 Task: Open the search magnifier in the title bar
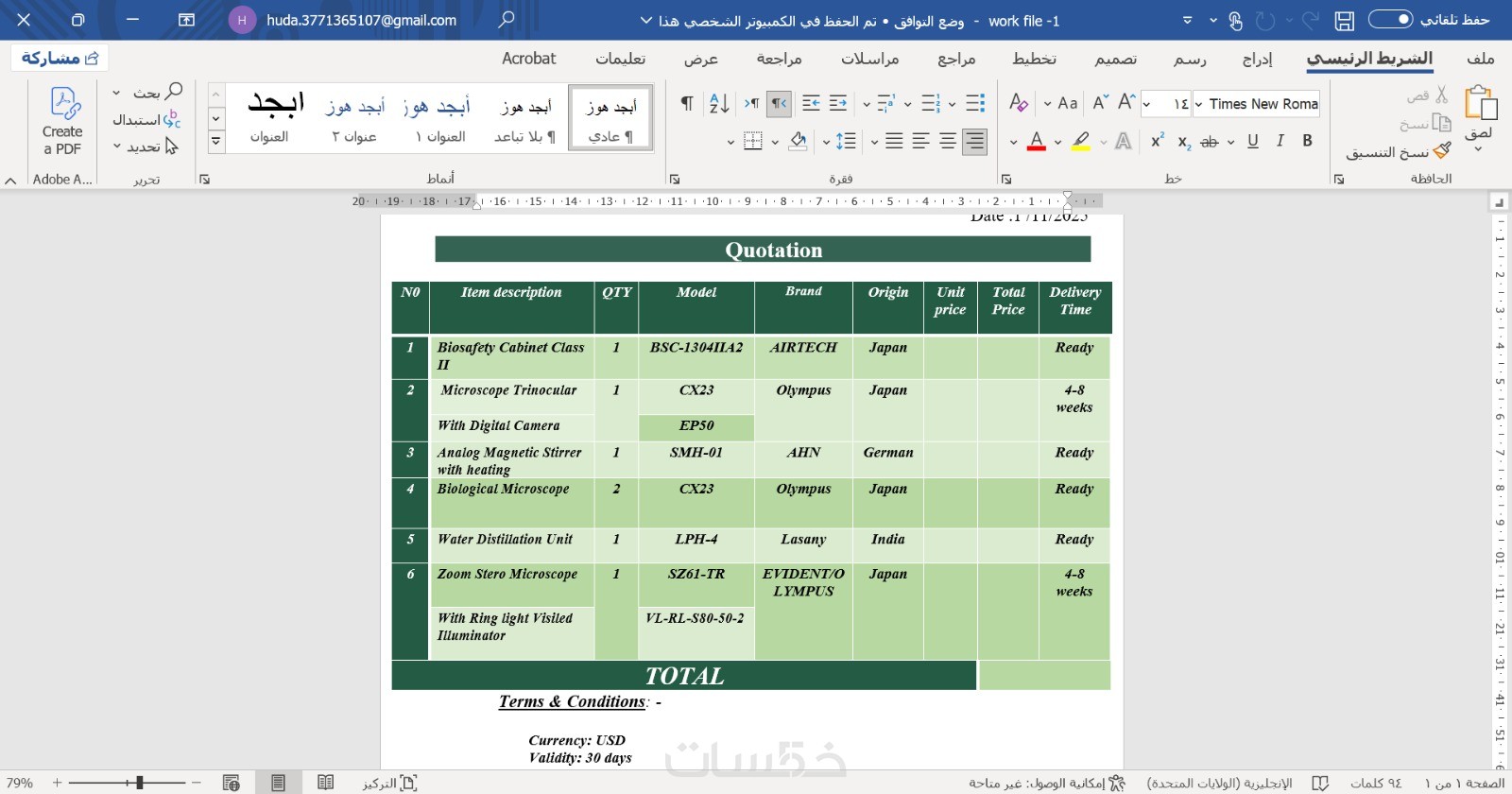[507, 20]
